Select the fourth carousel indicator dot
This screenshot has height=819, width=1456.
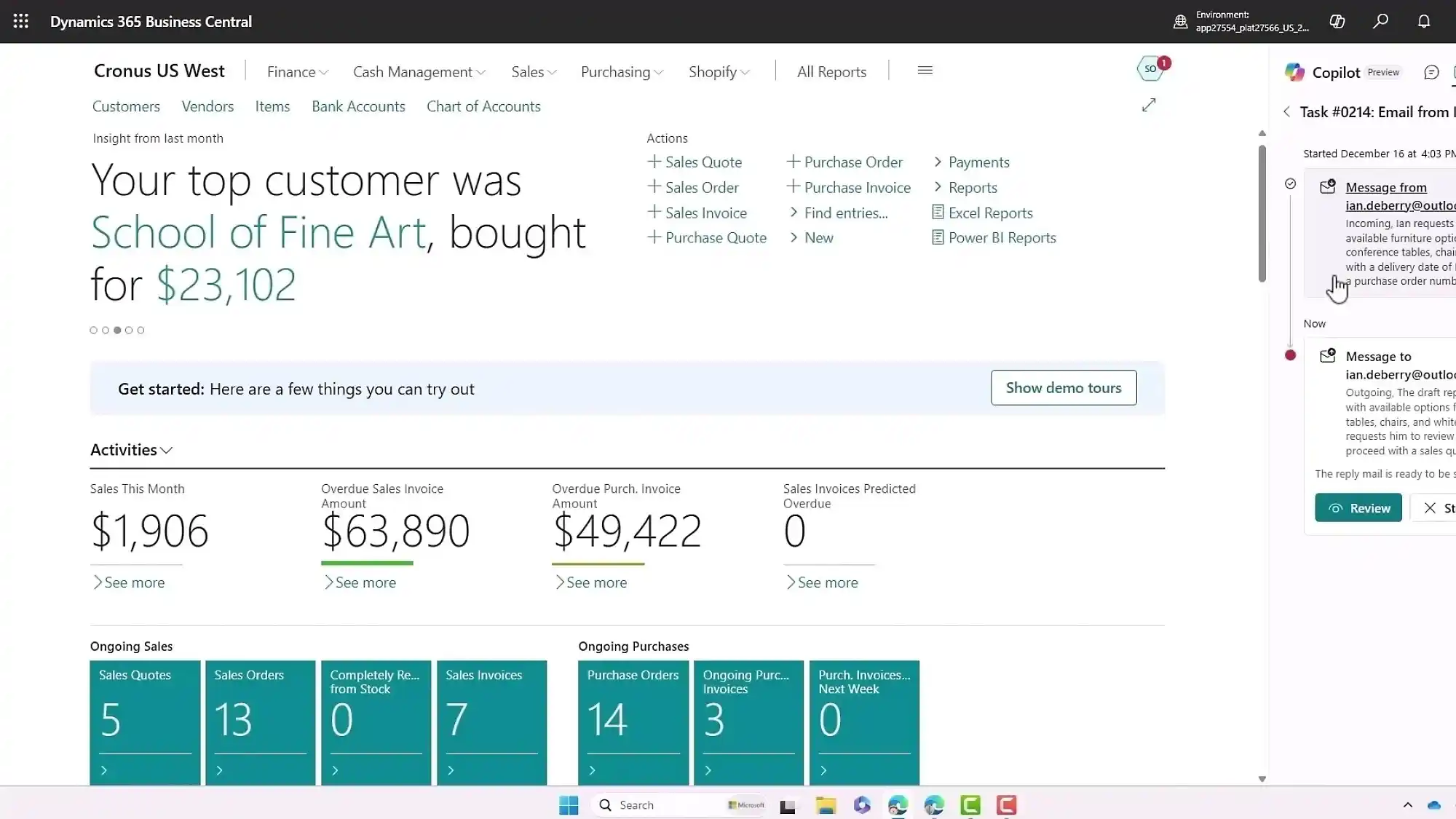[129, 330]
